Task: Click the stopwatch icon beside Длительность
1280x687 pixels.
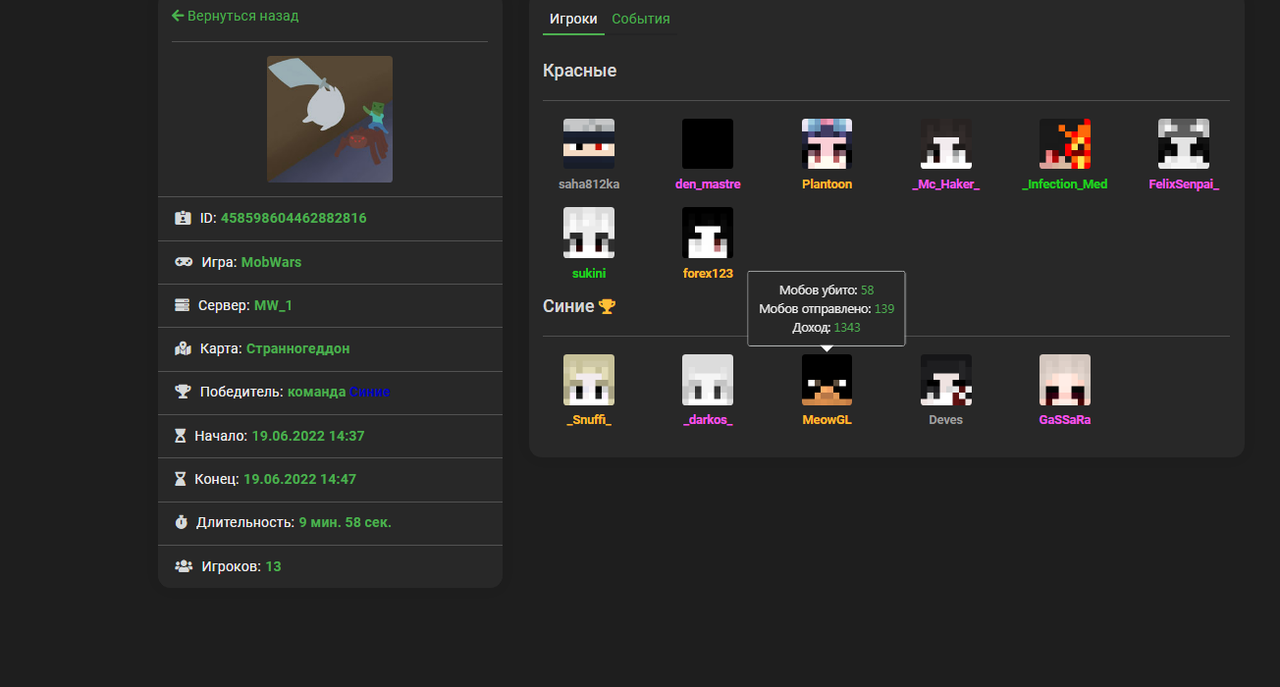Action: pos(181,522)
